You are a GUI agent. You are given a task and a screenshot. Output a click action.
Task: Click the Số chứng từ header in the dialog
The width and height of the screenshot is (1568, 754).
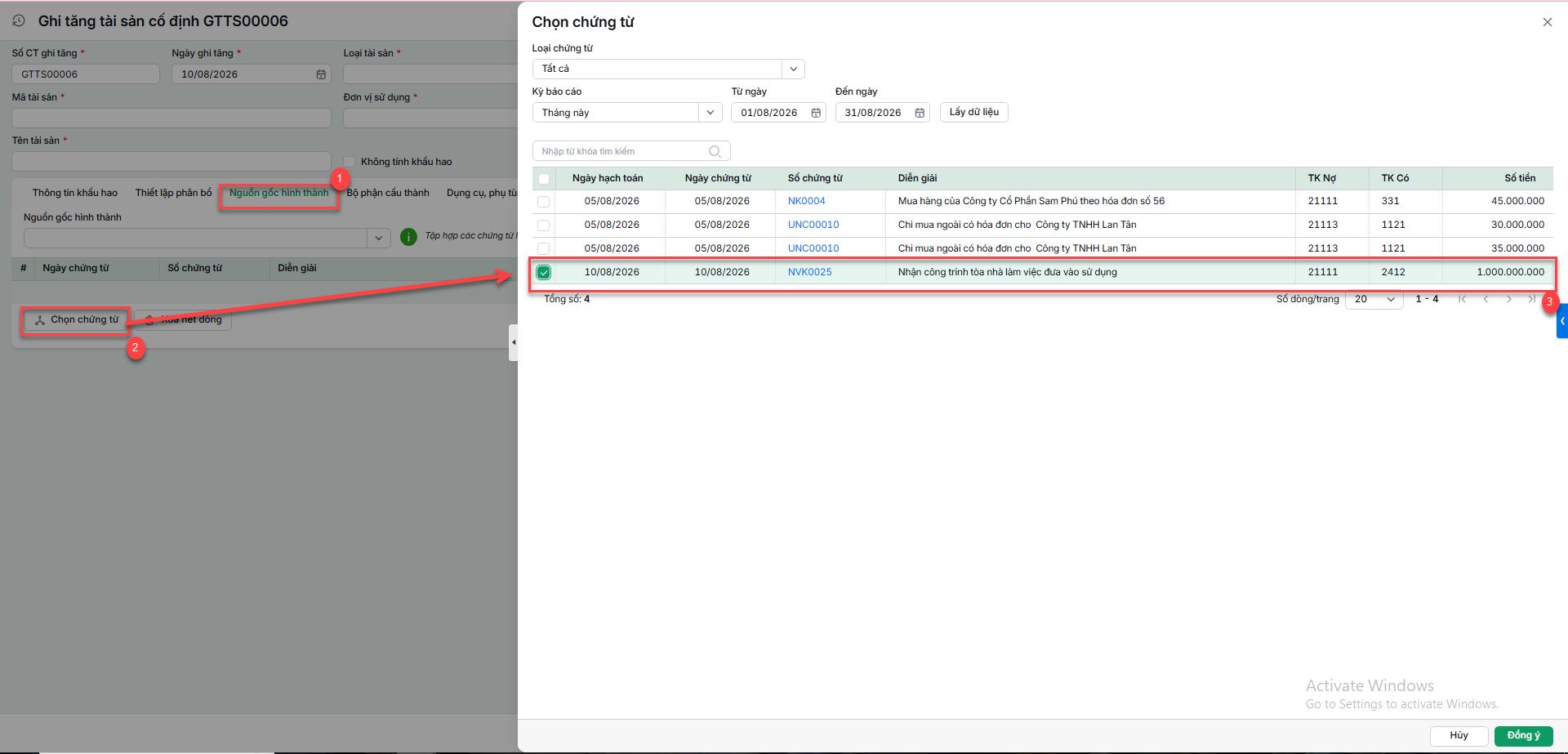(x=815, y=178)
